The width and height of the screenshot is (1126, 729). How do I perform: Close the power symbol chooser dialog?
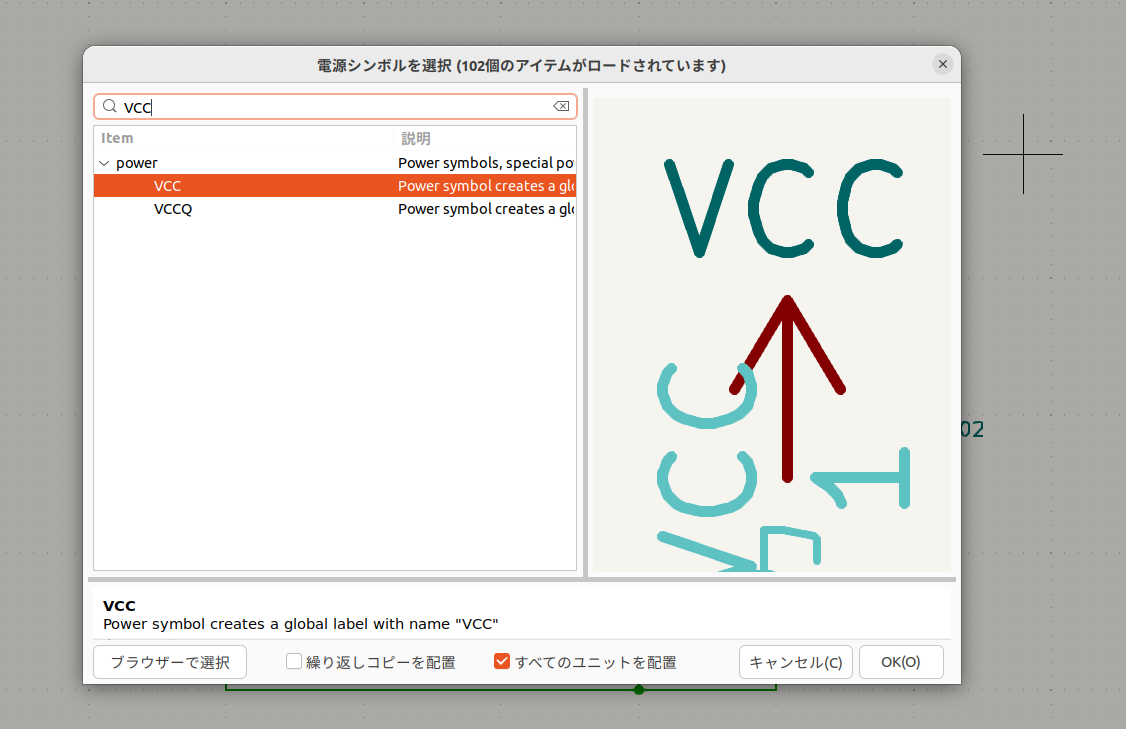(942, 64)
